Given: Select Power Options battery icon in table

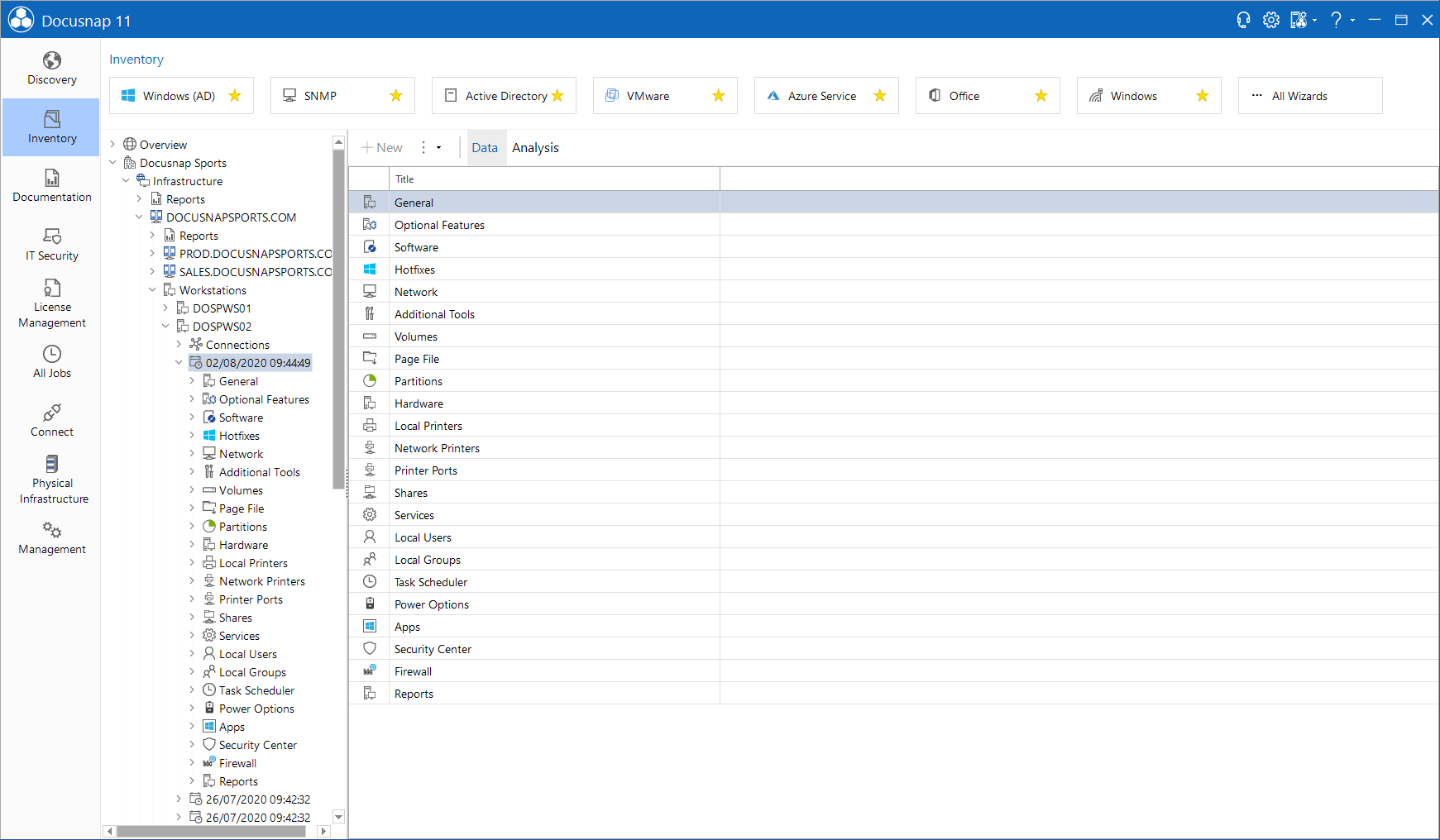Looking at the screenshot, I should click(x=370, y=604).
